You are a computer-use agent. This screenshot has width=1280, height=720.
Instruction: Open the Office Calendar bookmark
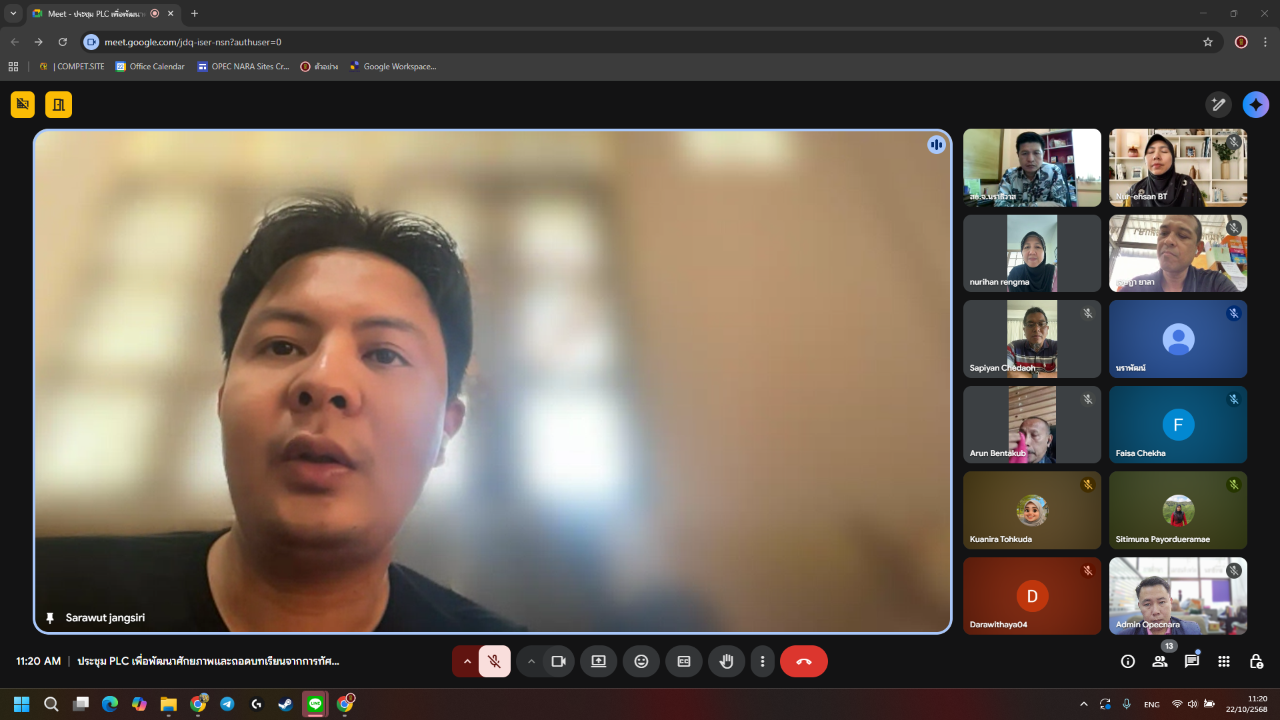click(150, 67)
